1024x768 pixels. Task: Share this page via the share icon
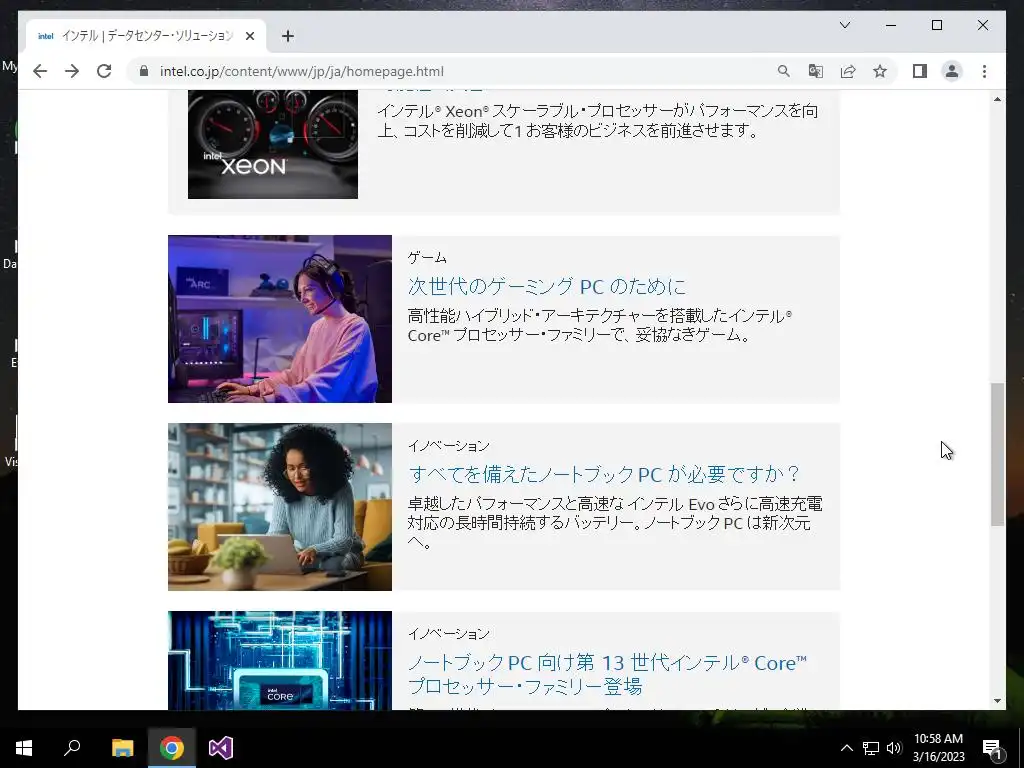(x=848, y=71)
